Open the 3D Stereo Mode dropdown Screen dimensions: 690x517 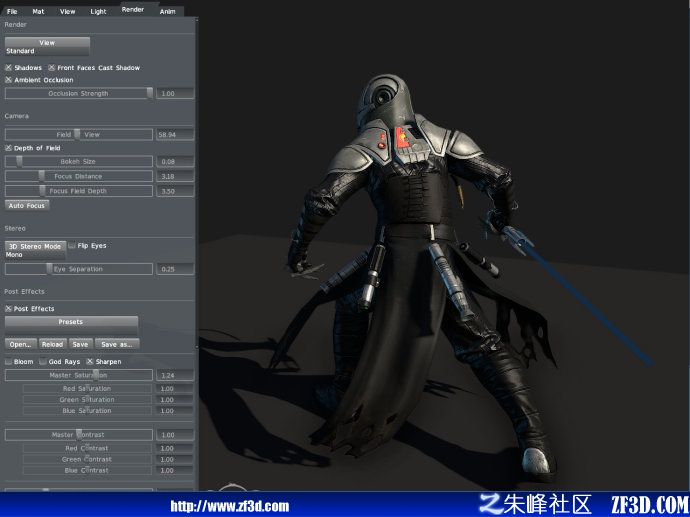coord(35,250)
